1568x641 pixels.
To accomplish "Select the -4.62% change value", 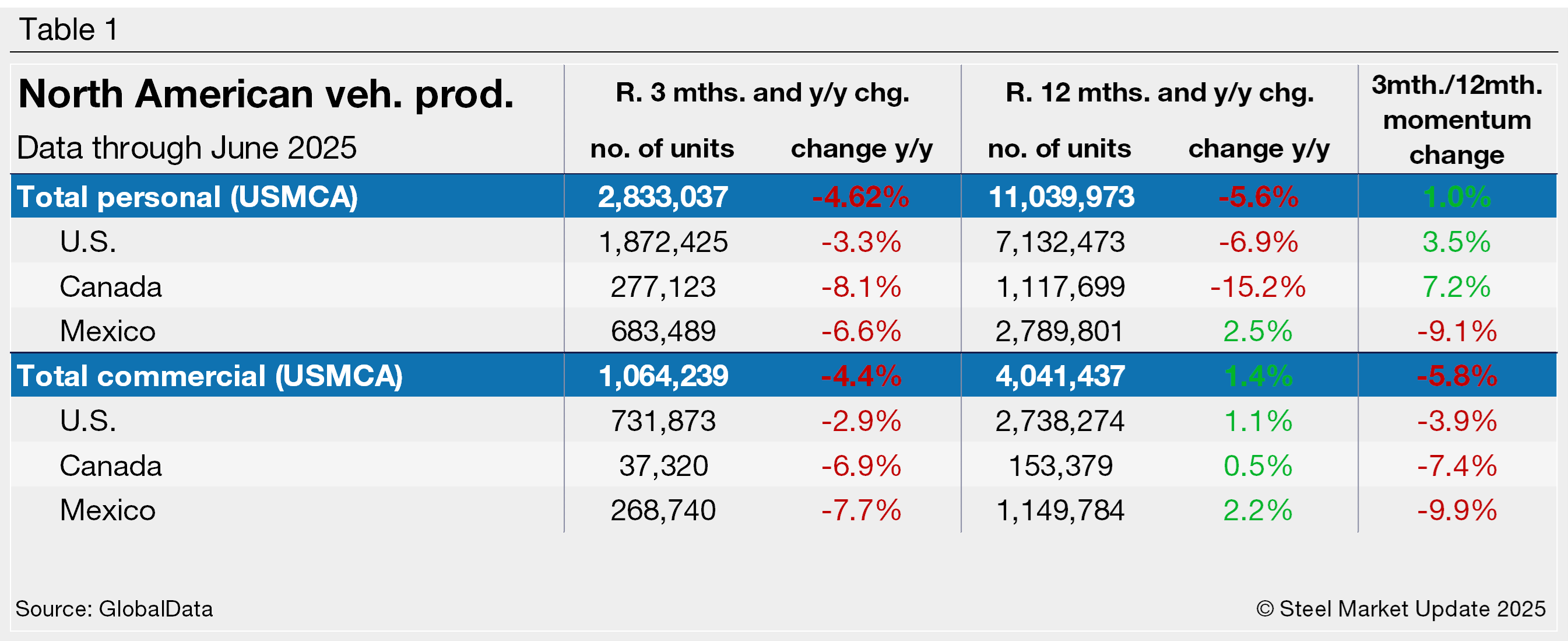I will click(861, 197).
